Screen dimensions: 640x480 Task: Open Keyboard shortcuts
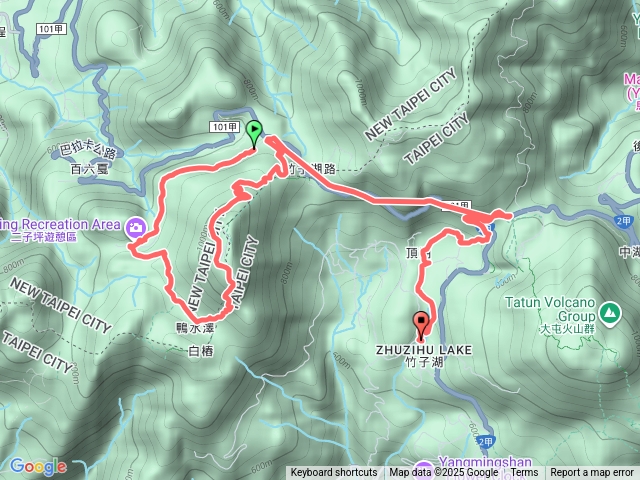tap(334, 473)
